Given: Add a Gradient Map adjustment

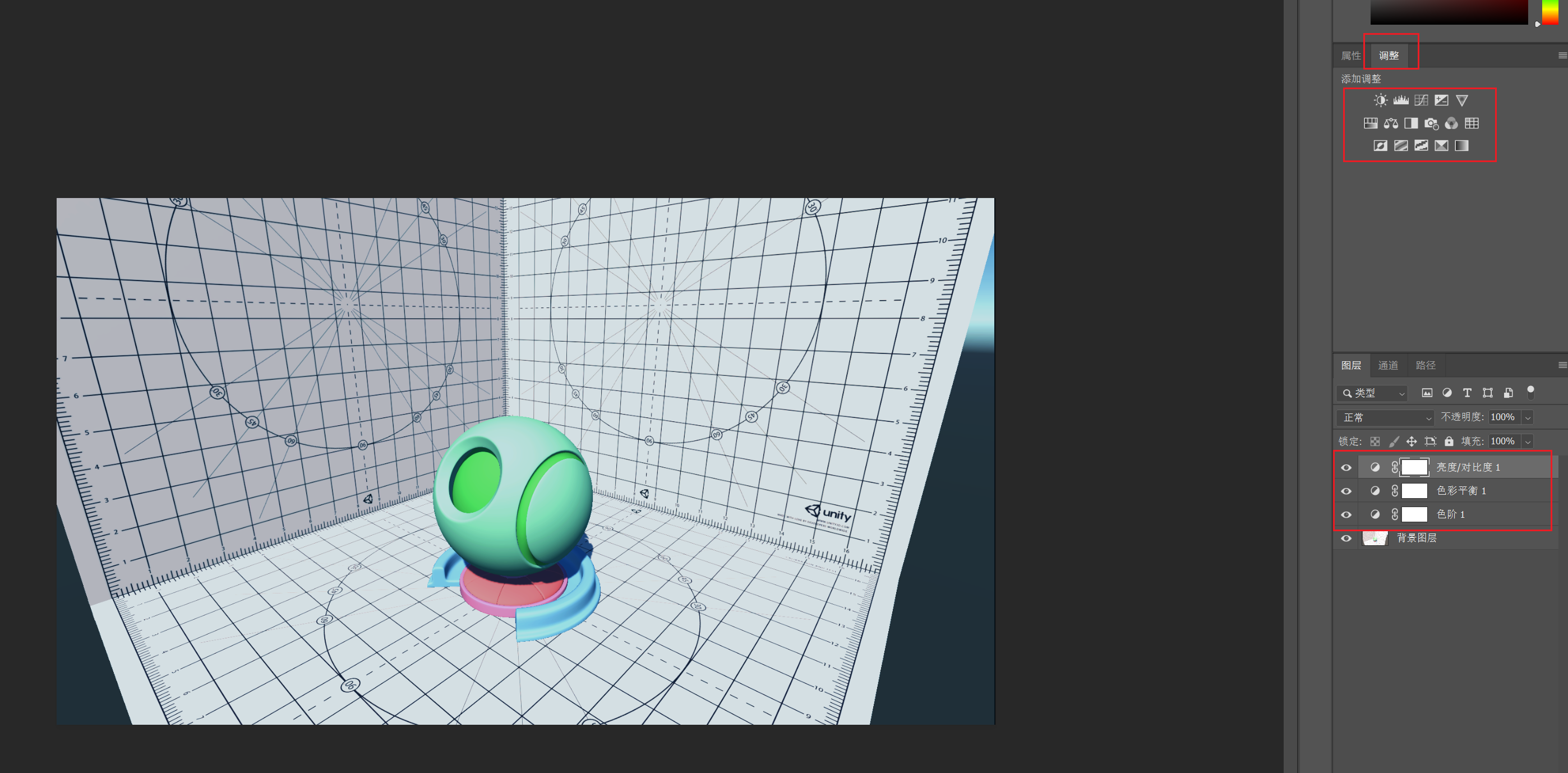Looking at the screenshot, I should click(x=1461, y=145).
